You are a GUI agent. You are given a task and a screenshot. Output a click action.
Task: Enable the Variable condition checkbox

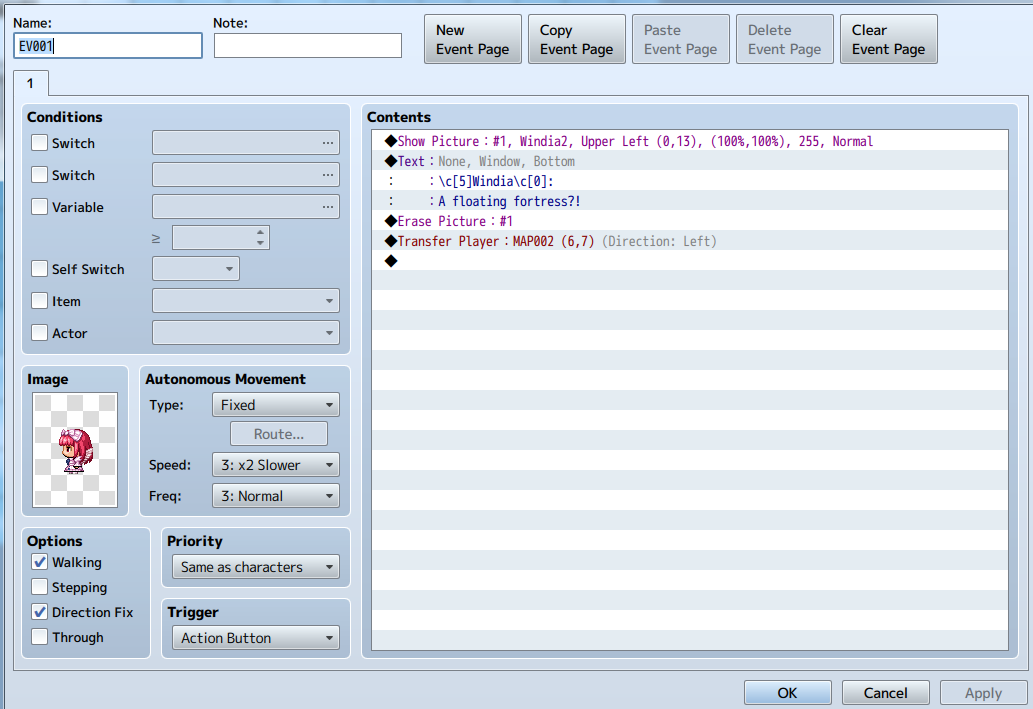[40, 207]
